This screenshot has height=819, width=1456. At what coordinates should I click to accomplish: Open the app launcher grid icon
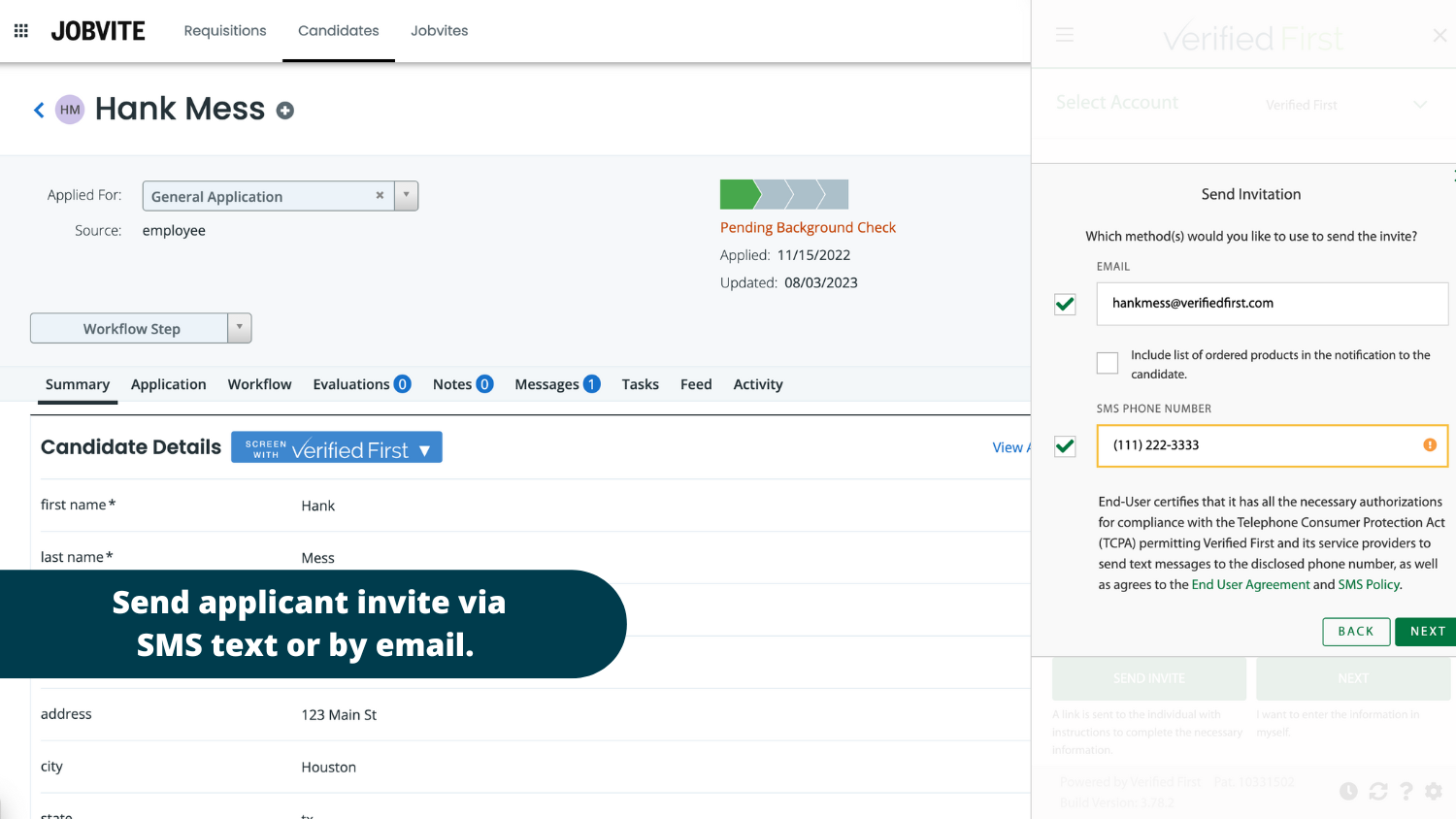21,31
